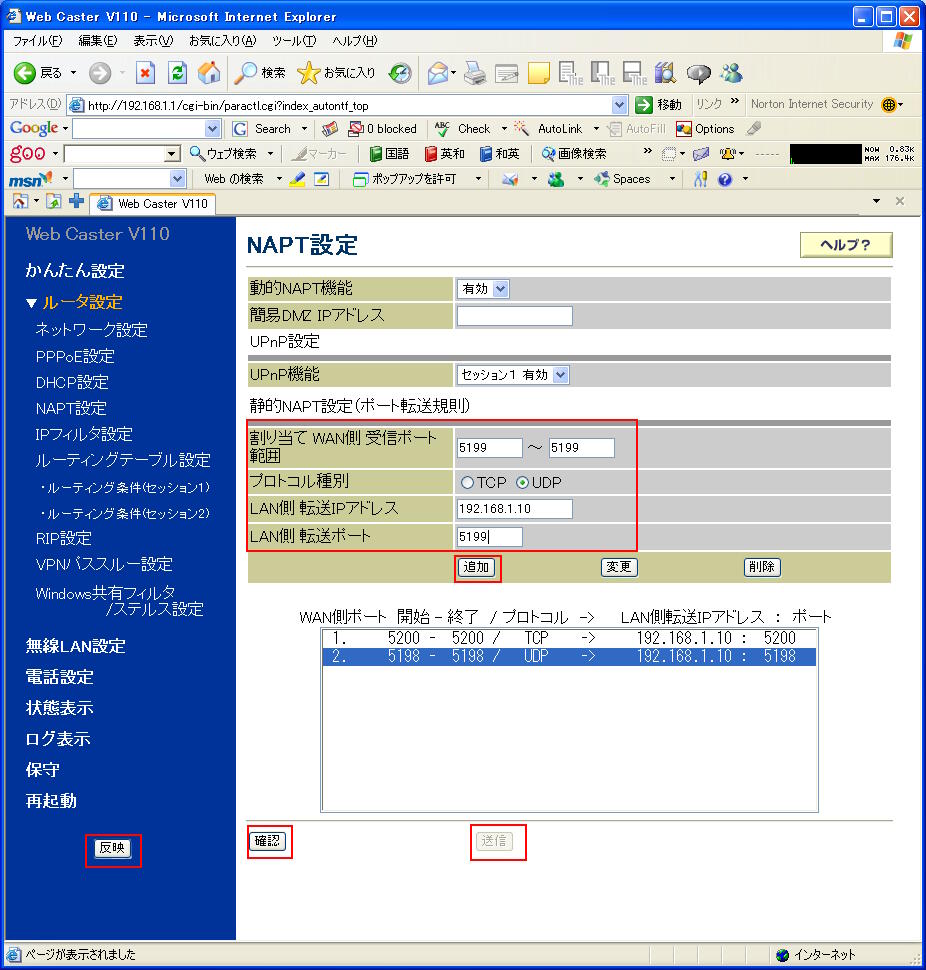
Task: Open the IPフィルタ設定 sidebar link
Action: click(x=84, y=434)
